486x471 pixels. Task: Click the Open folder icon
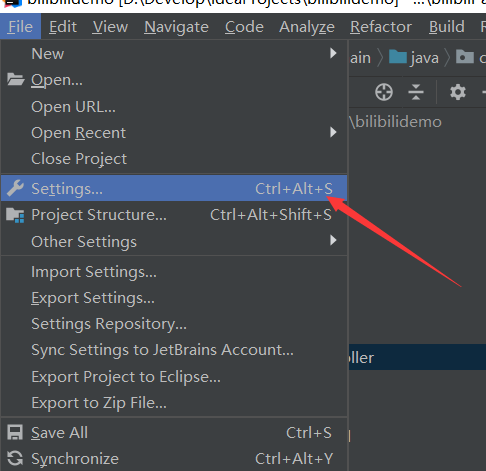pyautogui.click(x=15, y=79)
